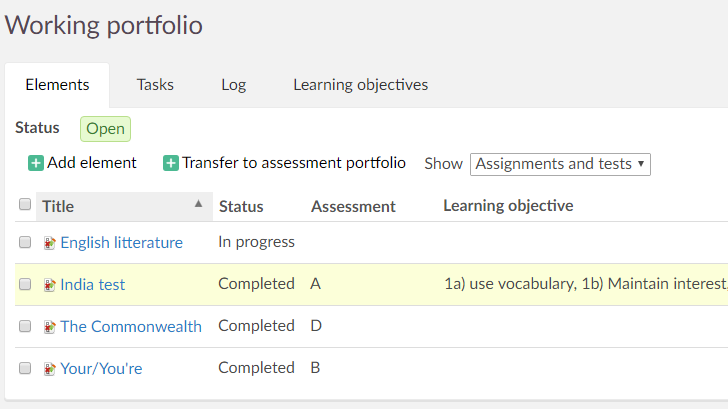Viewport: 728px width, 409px height.
Task: Click the Status column header
Action: coord(241,206)
